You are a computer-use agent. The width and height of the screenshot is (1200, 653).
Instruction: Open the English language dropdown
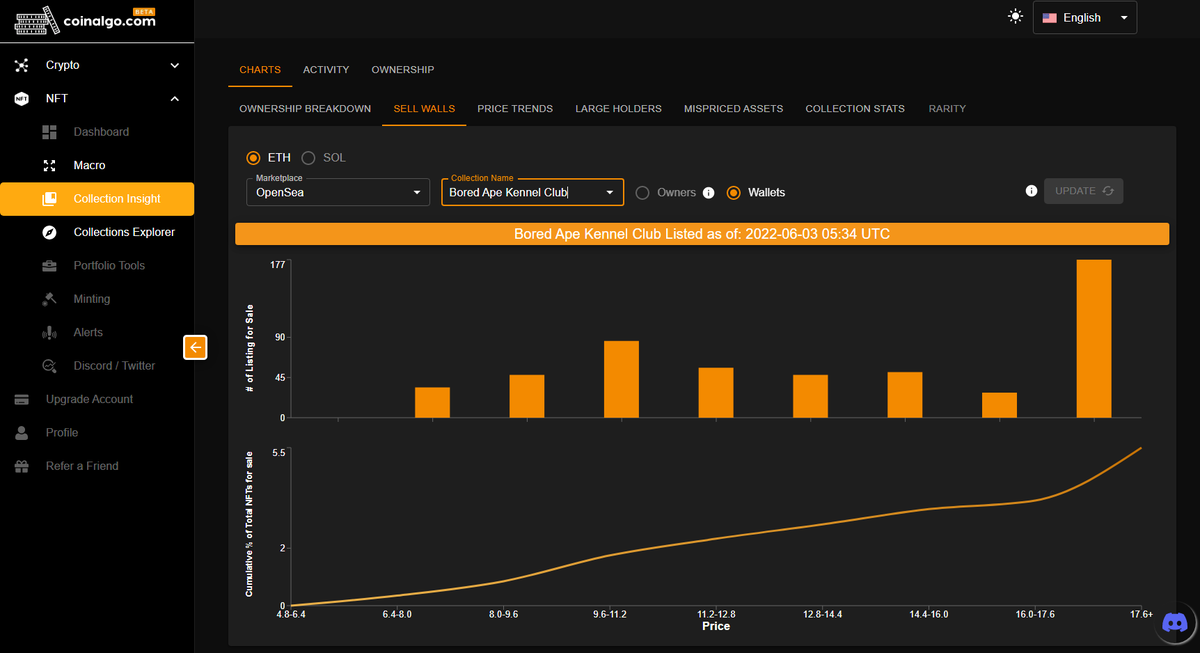[1085, 18]
